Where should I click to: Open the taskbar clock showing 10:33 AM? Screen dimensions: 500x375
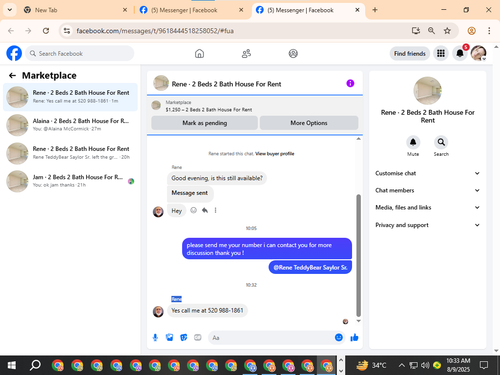(x=458, y=365)
